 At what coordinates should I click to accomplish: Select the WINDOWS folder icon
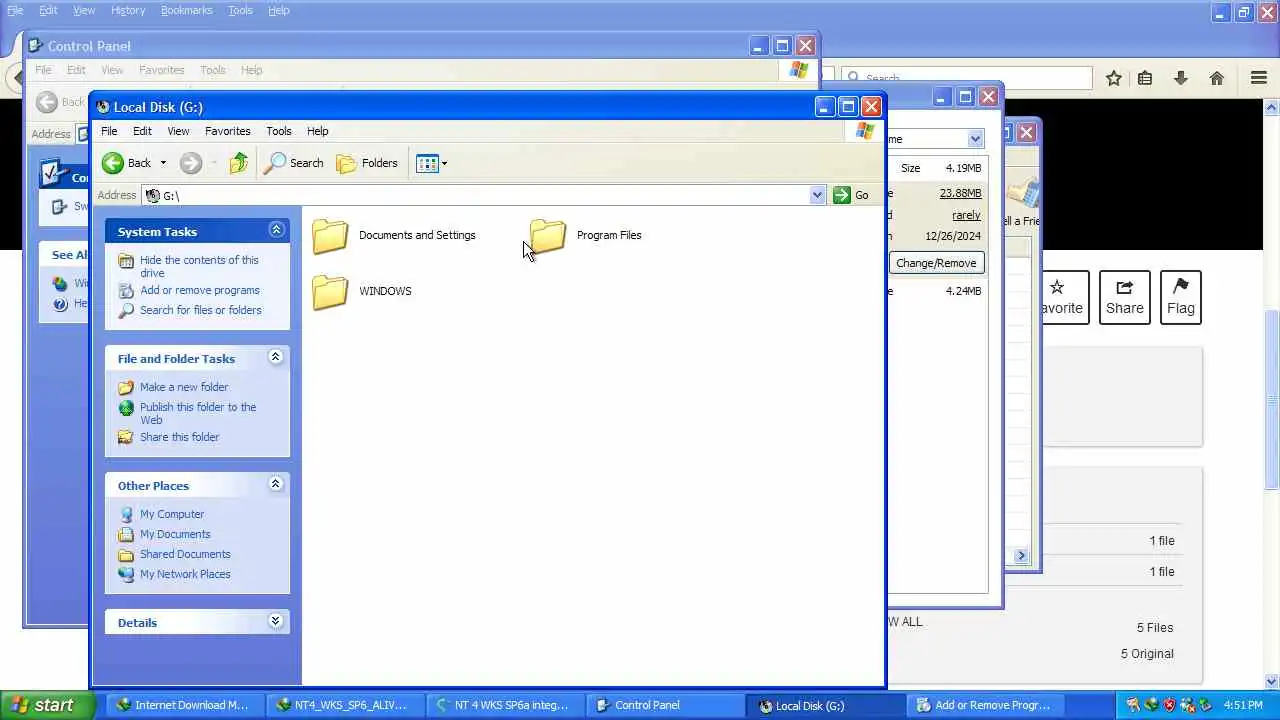(330, 292)
